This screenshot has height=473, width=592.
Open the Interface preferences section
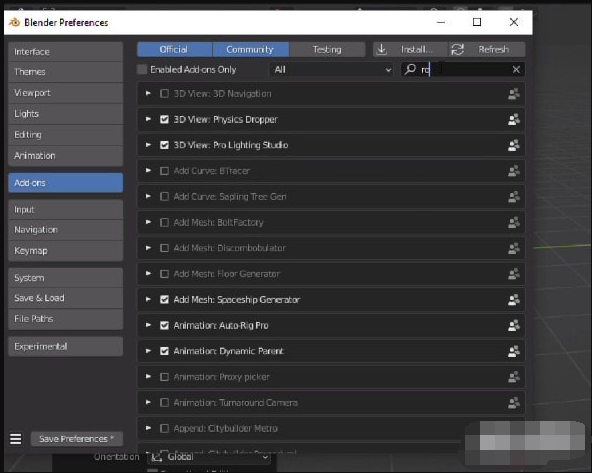coord(66,52)
